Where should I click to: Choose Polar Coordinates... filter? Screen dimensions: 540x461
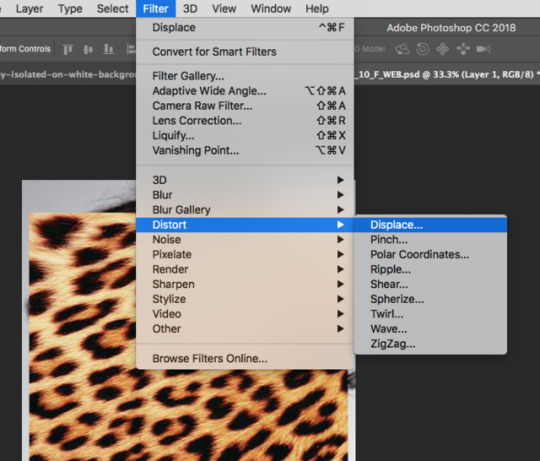[x=430, y=254]
